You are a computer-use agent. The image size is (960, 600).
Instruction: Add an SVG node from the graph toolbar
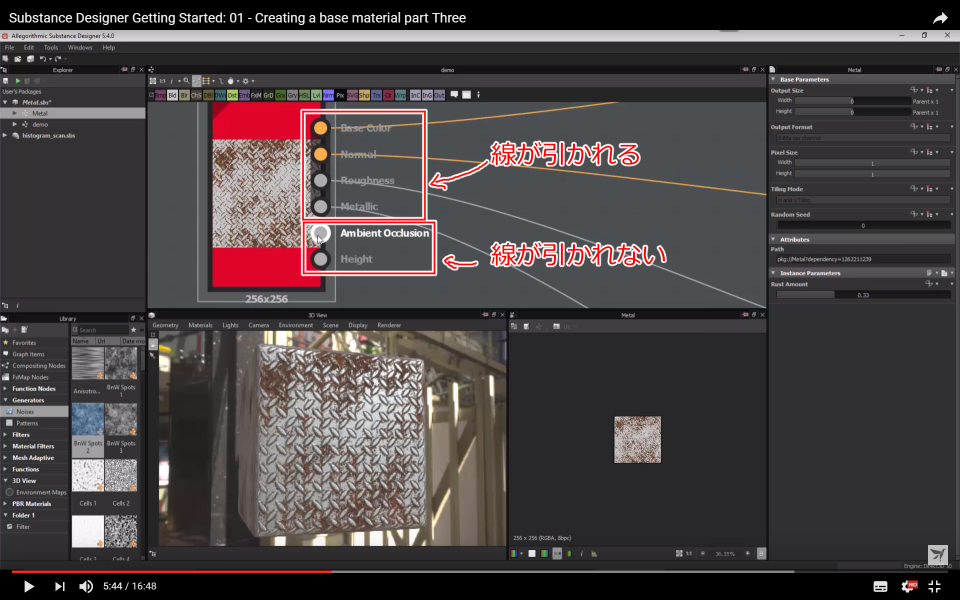tap(353, 96)
